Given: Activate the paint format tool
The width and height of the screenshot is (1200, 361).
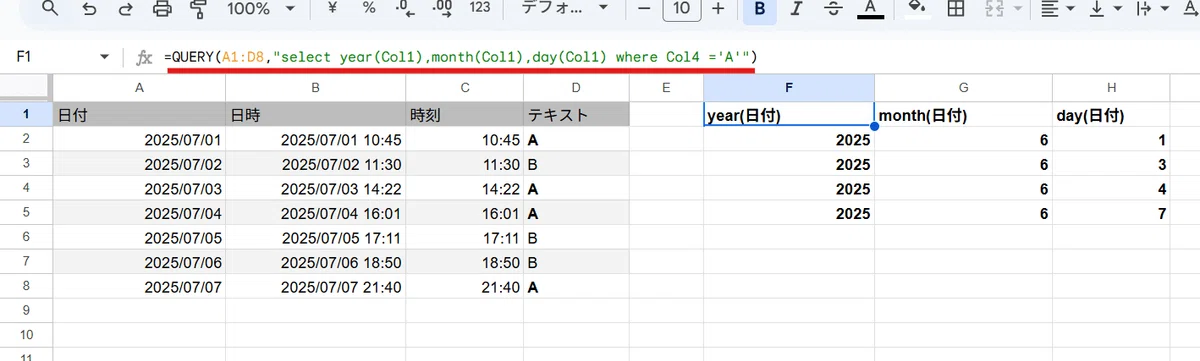Looking at the screenshot, I should (197, 9).
